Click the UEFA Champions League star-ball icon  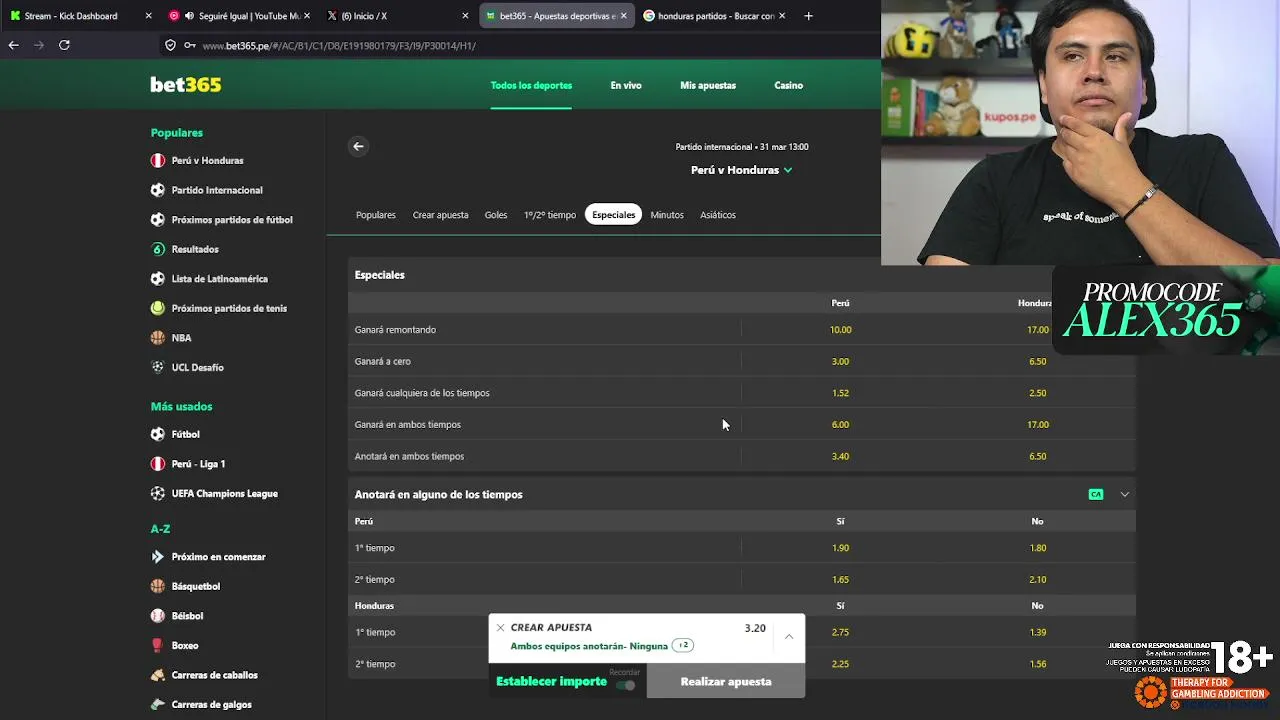tap(157, 493)
